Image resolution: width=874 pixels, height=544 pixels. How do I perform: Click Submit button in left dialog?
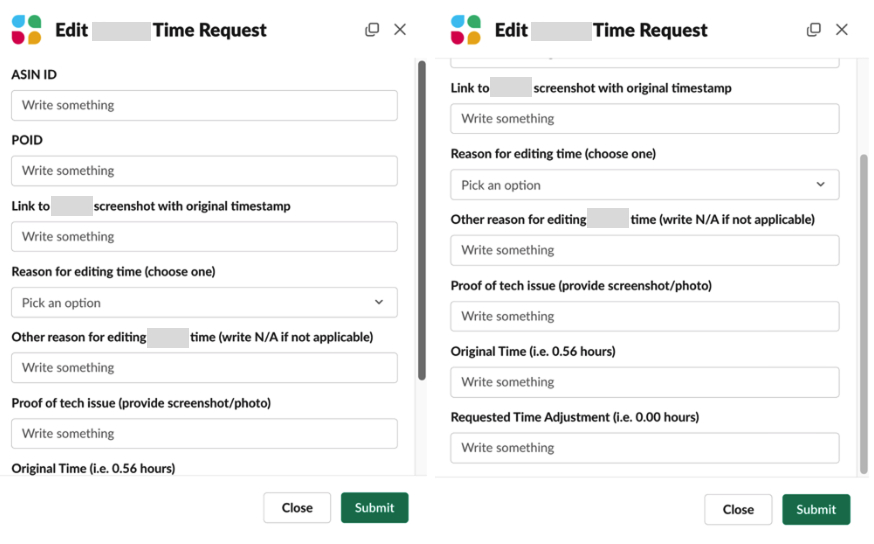375,507
